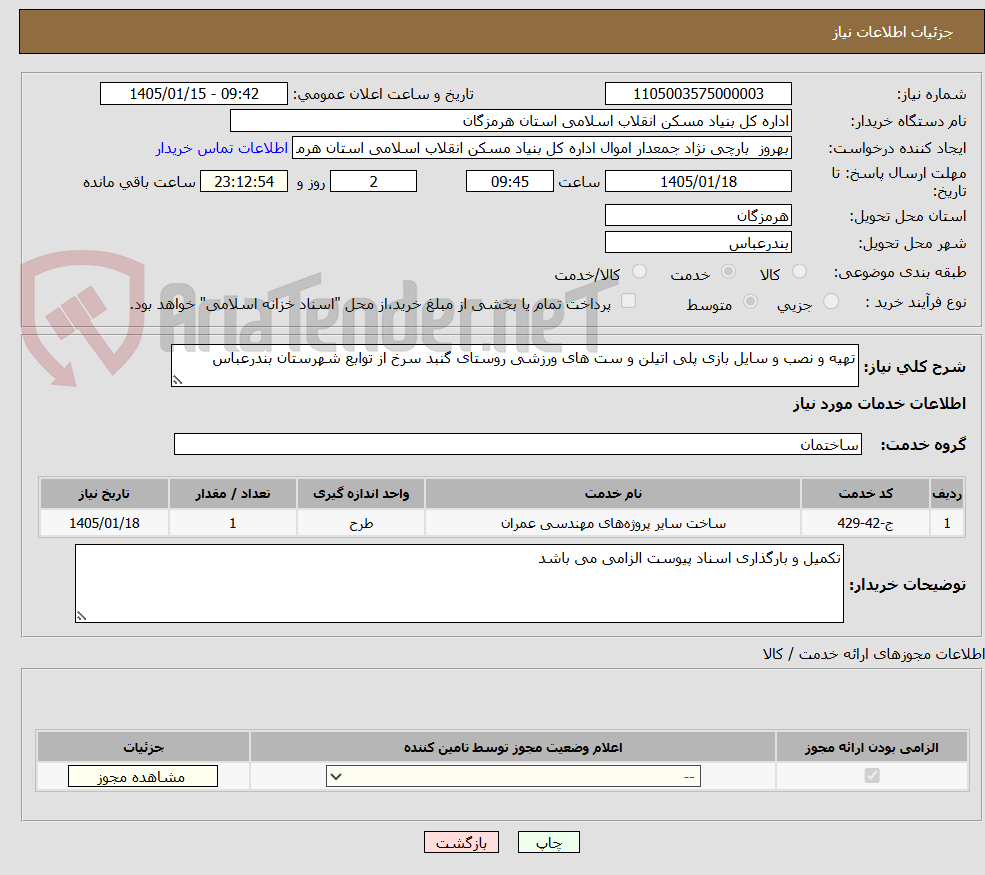Click the response deadline date 1405/01/18 field

698,182
